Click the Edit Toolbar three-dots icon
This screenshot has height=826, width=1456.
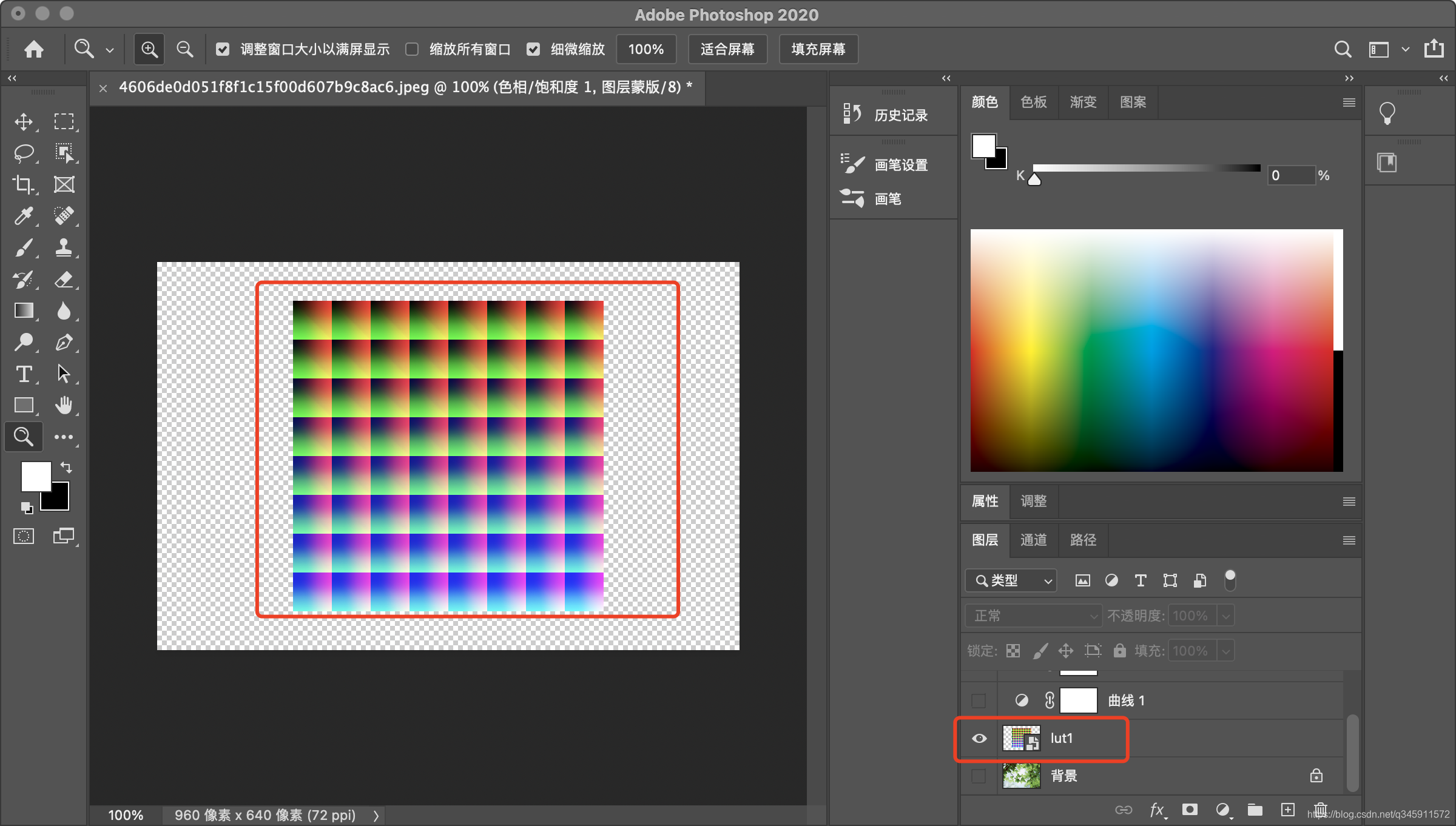tap(64, 437)
